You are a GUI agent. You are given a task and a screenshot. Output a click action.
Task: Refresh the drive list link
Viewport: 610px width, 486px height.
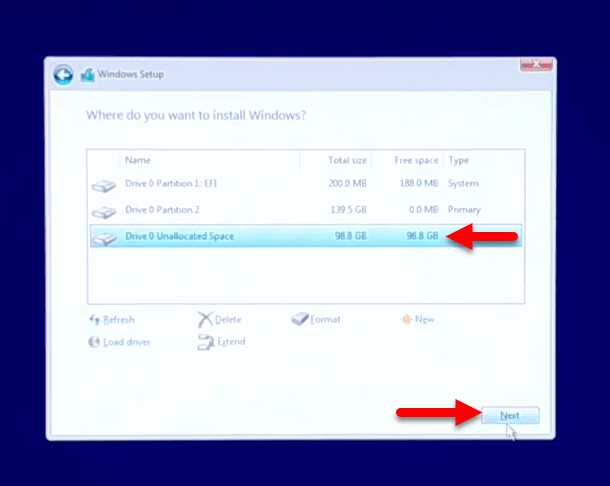tap(119, 320)
